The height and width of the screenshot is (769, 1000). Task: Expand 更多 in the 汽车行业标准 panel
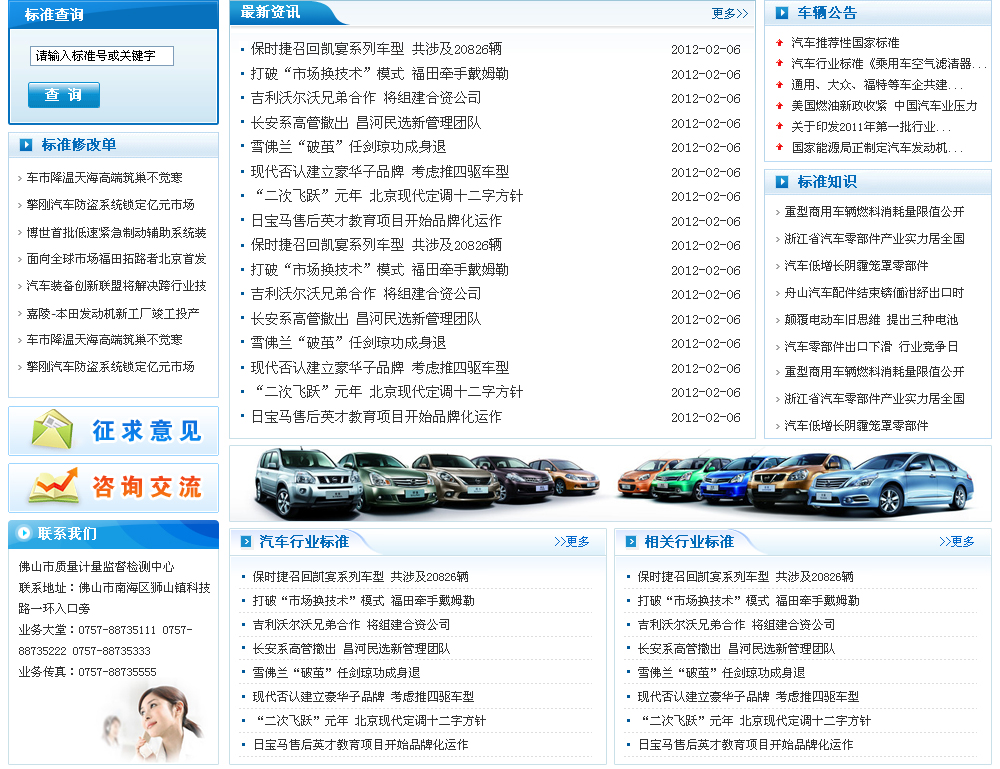(572, 541)
